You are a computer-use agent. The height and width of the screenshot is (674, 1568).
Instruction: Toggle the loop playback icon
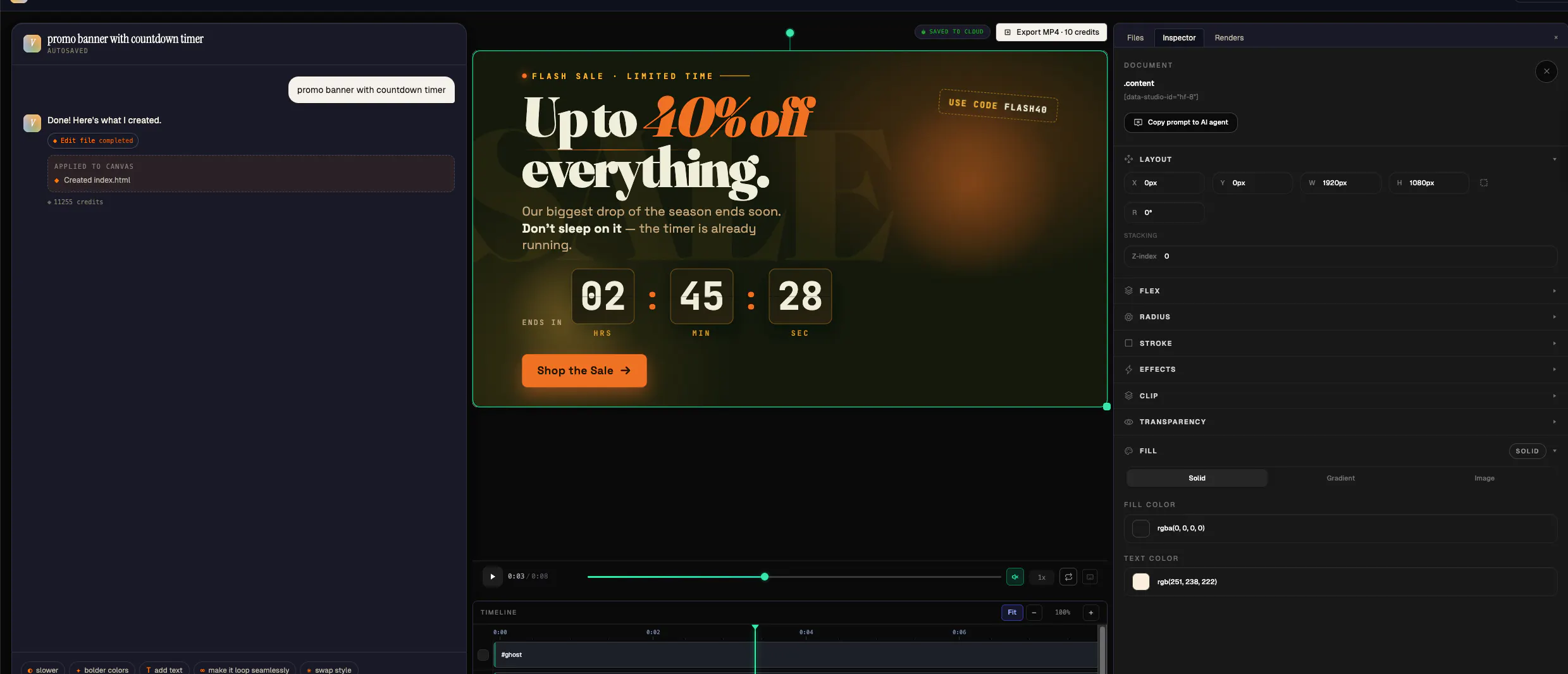(1068, 577)
